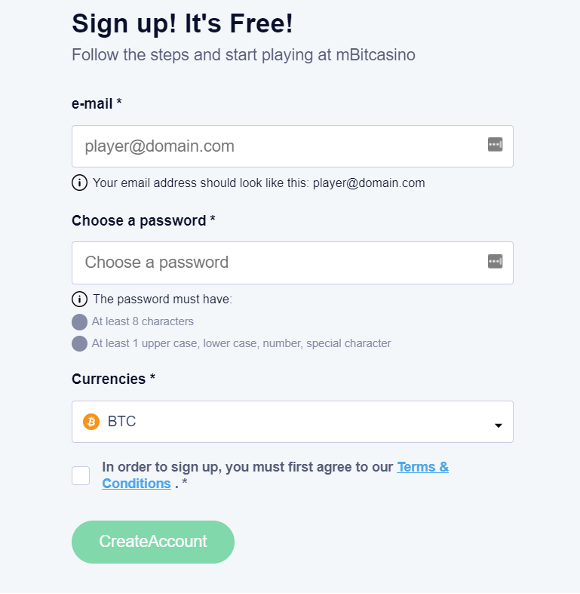Click the 'Currencies *' label
Image resolution: width=580 pixels, height=594 pixels.
tap(113, 379)
